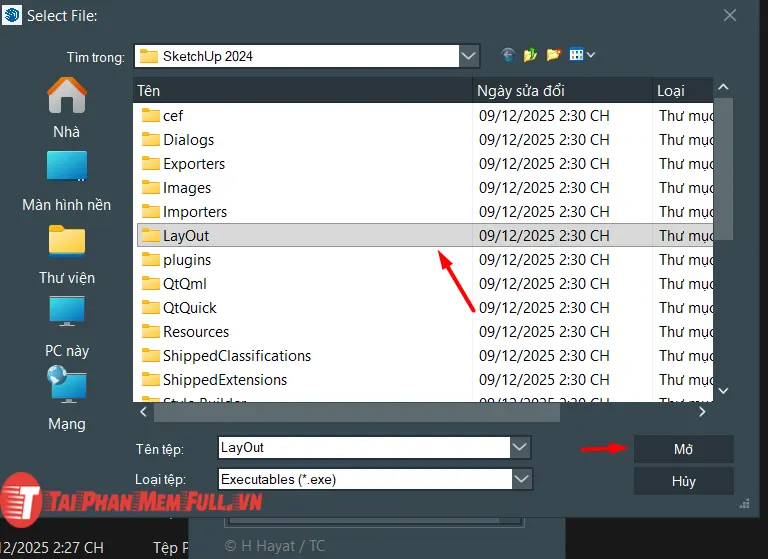This screenshot has width=768, height=559.
Task: Select the Dialogs folder icon
Action: 150,140
